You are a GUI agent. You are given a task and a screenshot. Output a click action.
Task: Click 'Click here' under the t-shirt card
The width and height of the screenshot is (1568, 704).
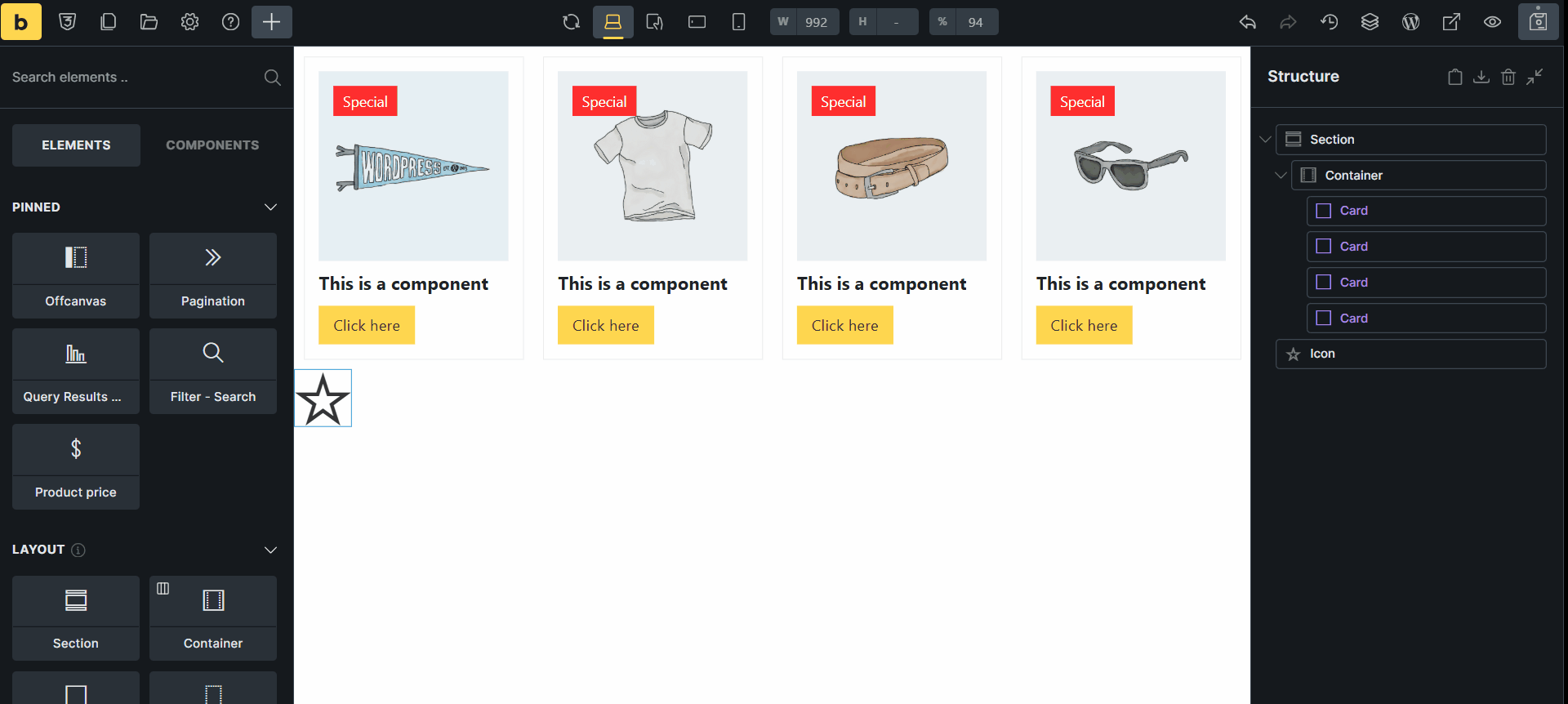coord(606,325)
